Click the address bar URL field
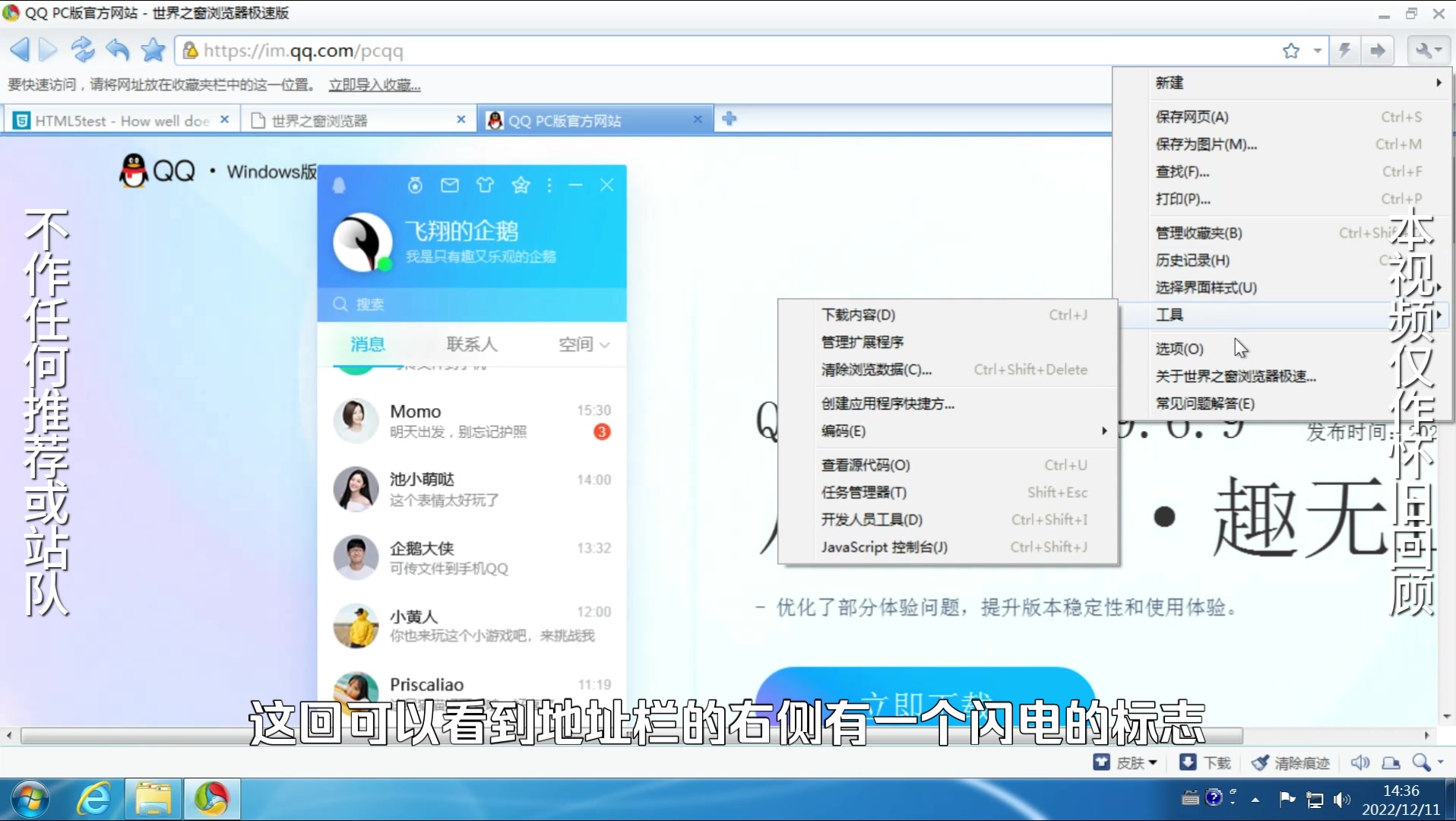Viewport: 1456px width, 821px height. pyautogui.click(x=730, y=51)
